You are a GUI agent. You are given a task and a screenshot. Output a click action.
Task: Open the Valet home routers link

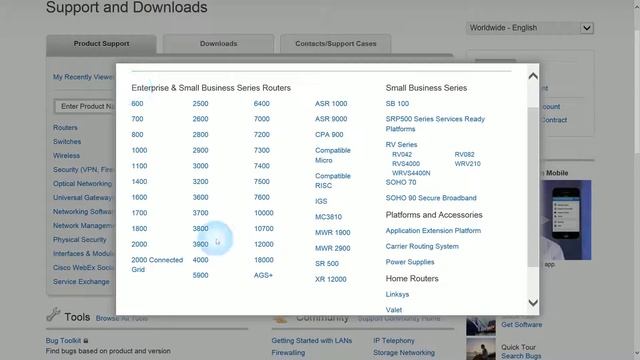pos(393,310)
